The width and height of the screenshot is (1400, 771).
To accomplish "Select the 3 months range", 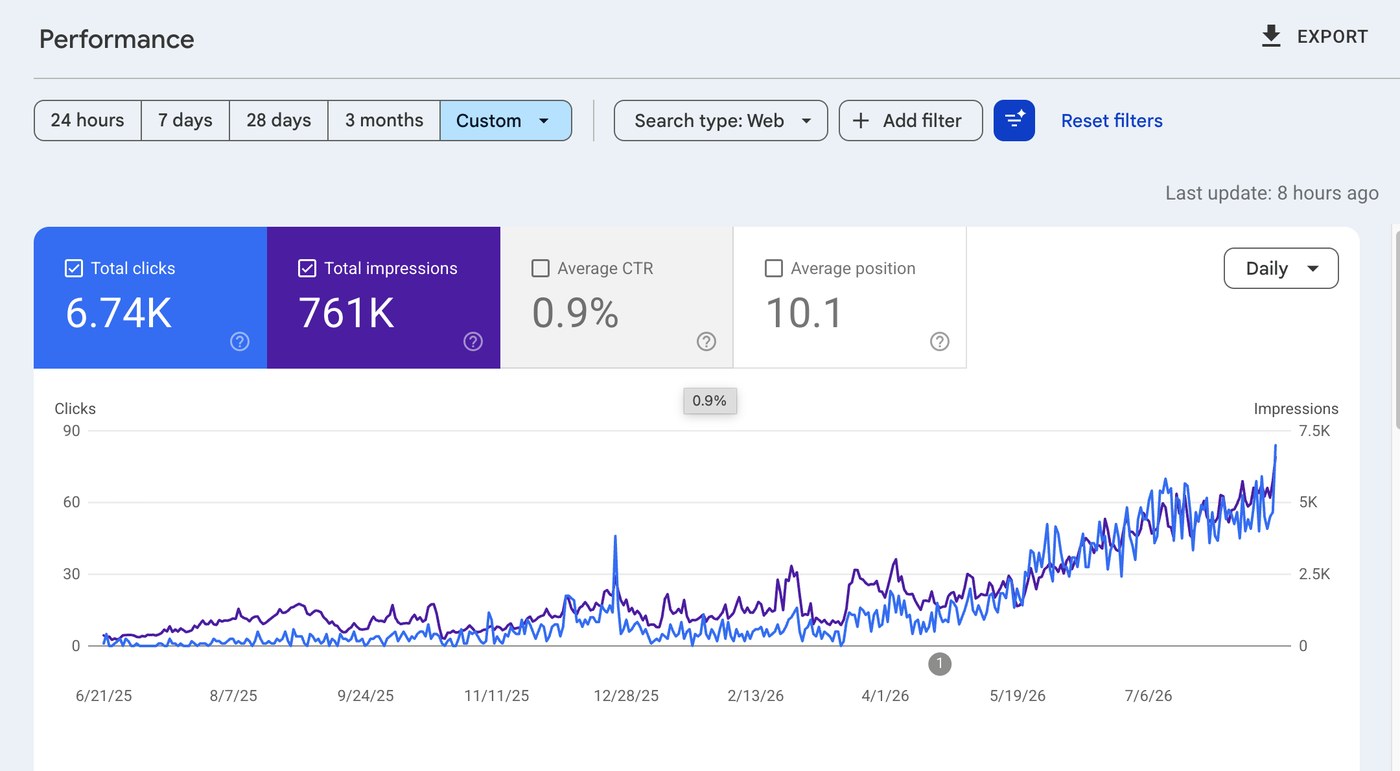I will (384, 120).
